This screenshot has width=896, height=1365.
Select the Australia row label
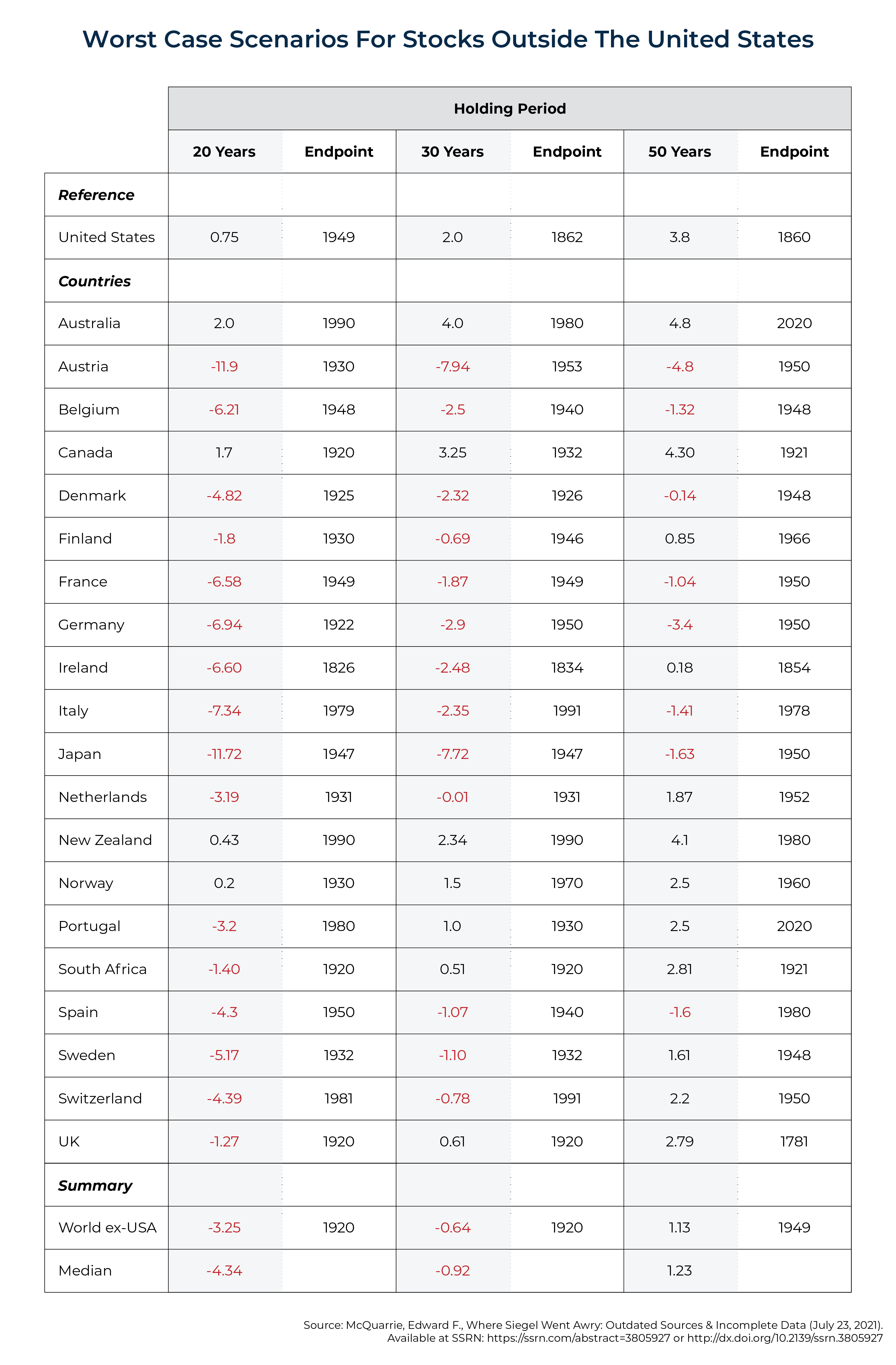click(x=89, y=323)
